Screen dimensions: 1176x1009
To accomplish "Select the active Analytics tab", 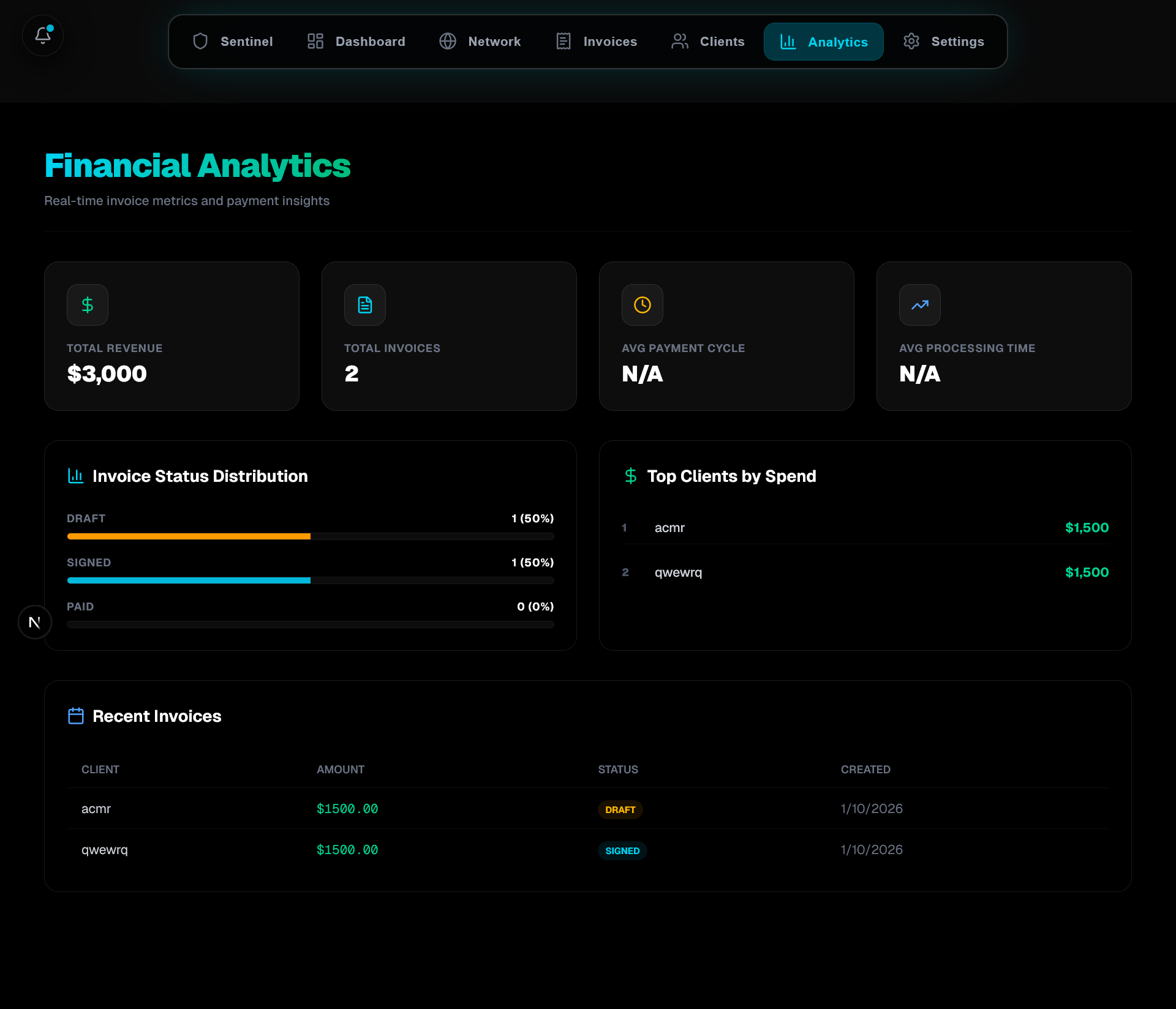I will point(824,42).
